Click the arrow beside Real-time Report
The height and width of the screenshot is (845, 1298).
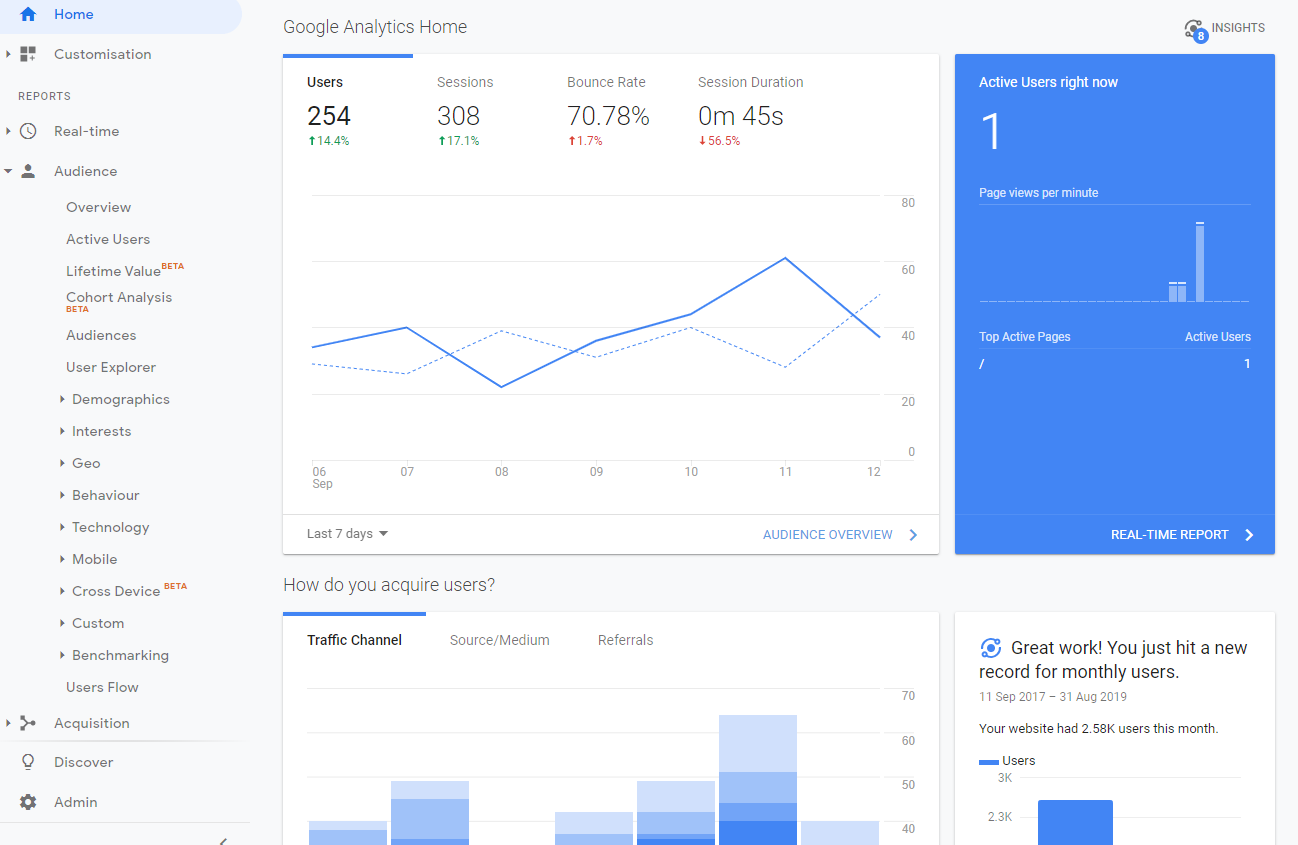click(1249, 535)
